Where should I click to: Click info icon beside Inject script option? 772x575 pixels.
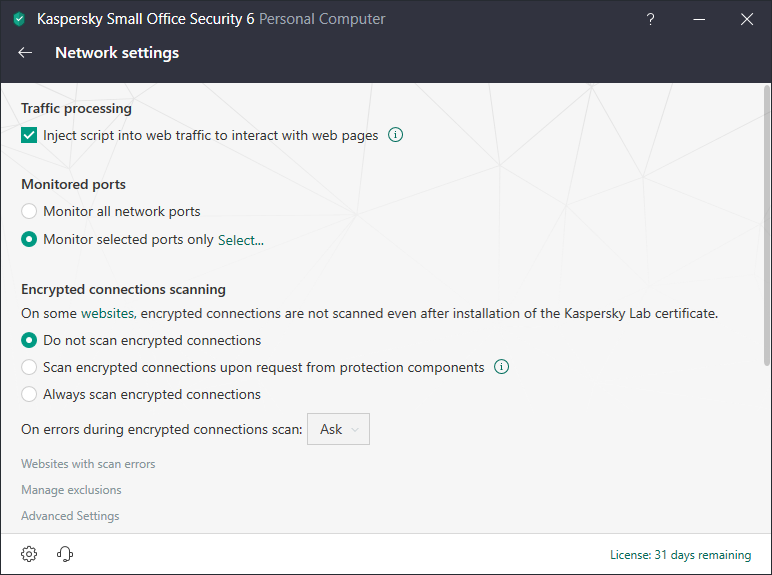click(x=395, y=135)
